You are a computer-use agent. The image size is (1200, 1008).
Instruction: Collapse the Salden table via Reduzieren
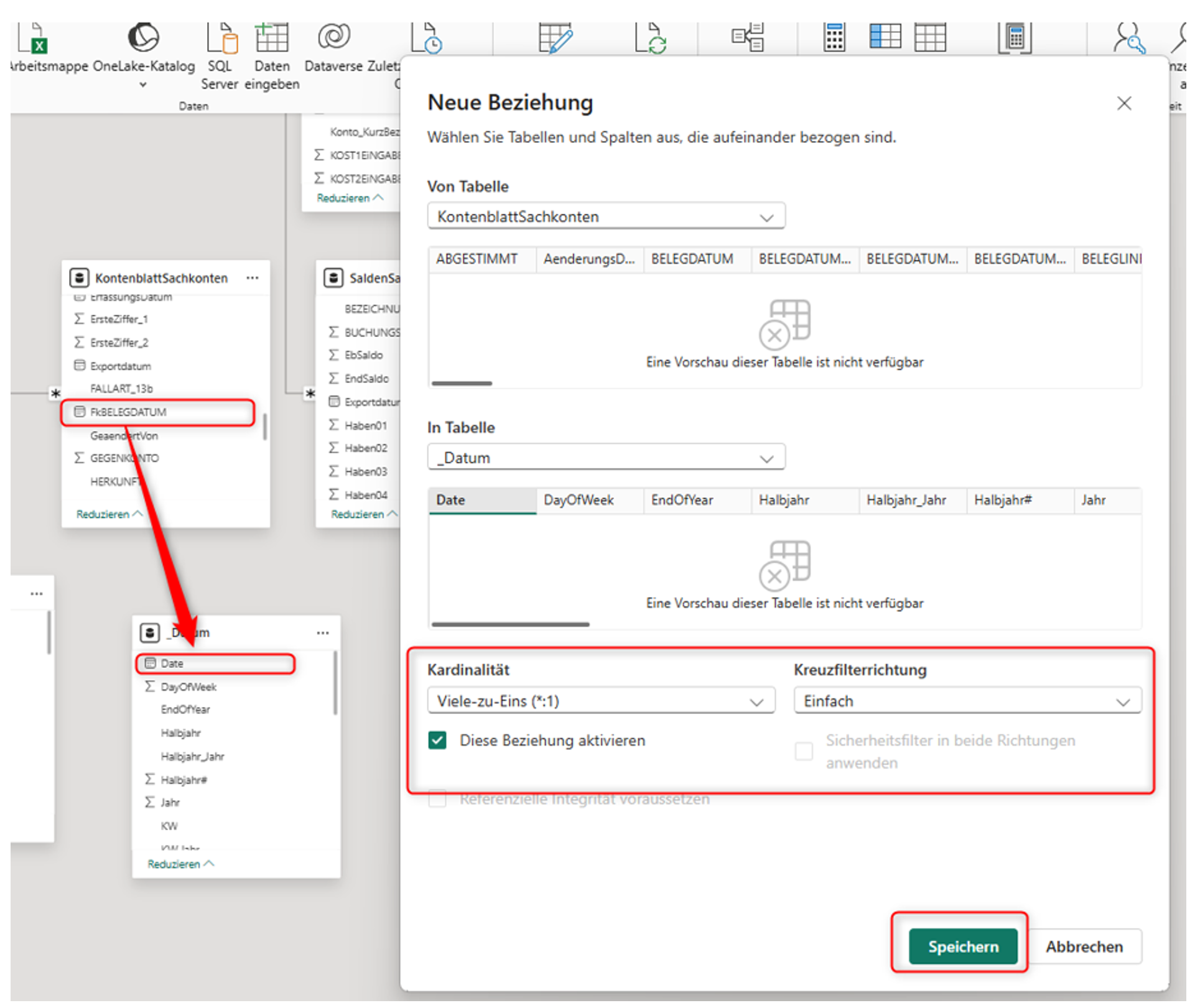tap(363, 514)
